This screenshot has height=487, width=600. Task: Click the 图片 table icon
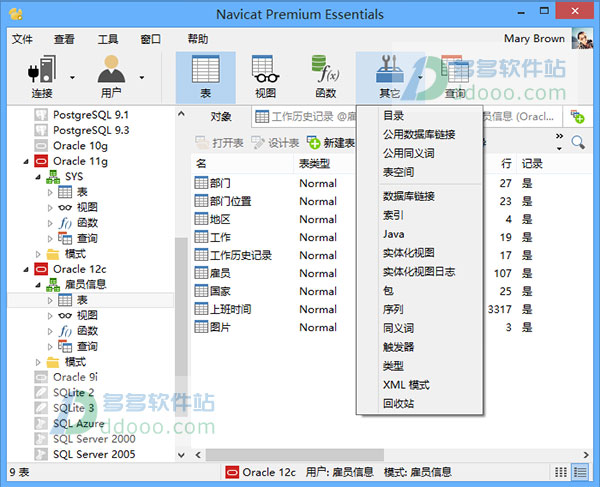[201, 327]
